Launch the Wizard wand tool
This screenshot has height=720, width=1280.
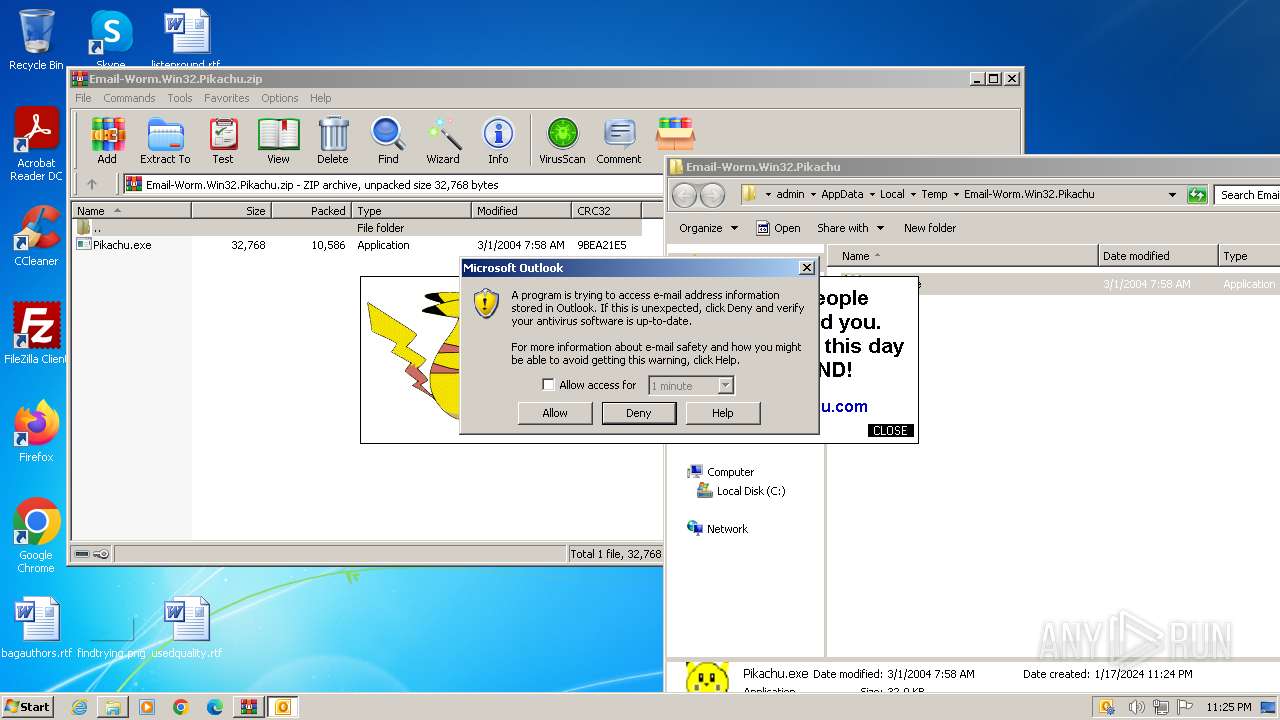(443, 141)
